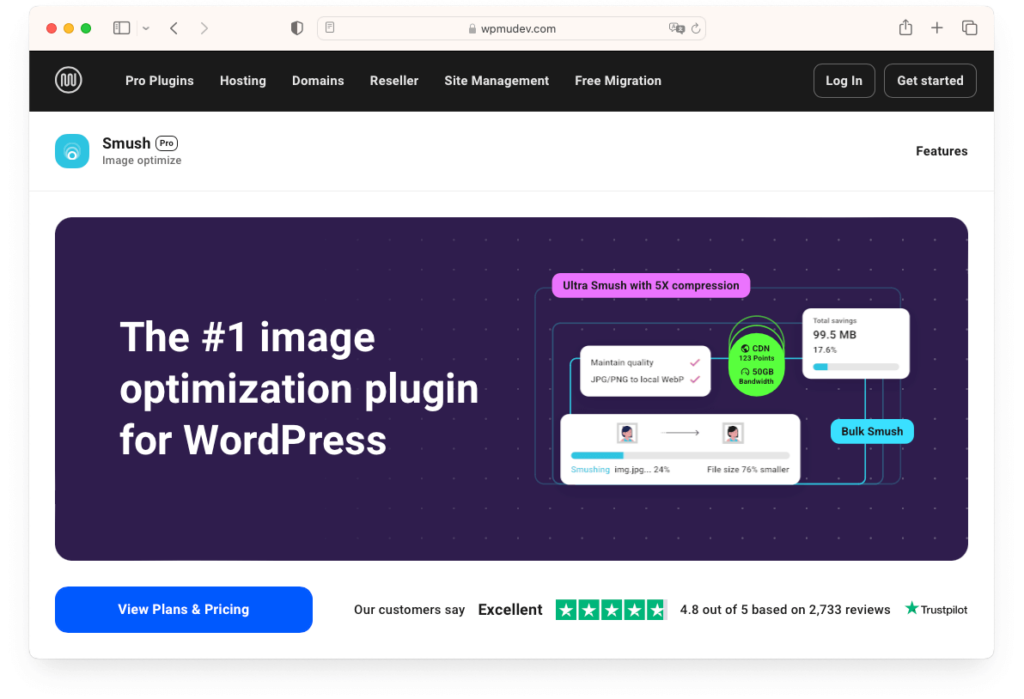Image resolution: width=1024 pixels, height=699 pixels.
Task: Go forward with the browser forward arrow
Action: pyautogui.click(x=204, y=28)
